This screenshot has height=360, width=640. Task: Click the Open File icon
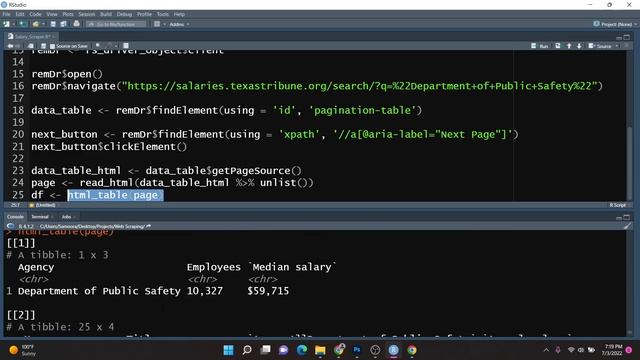[36, 24]
